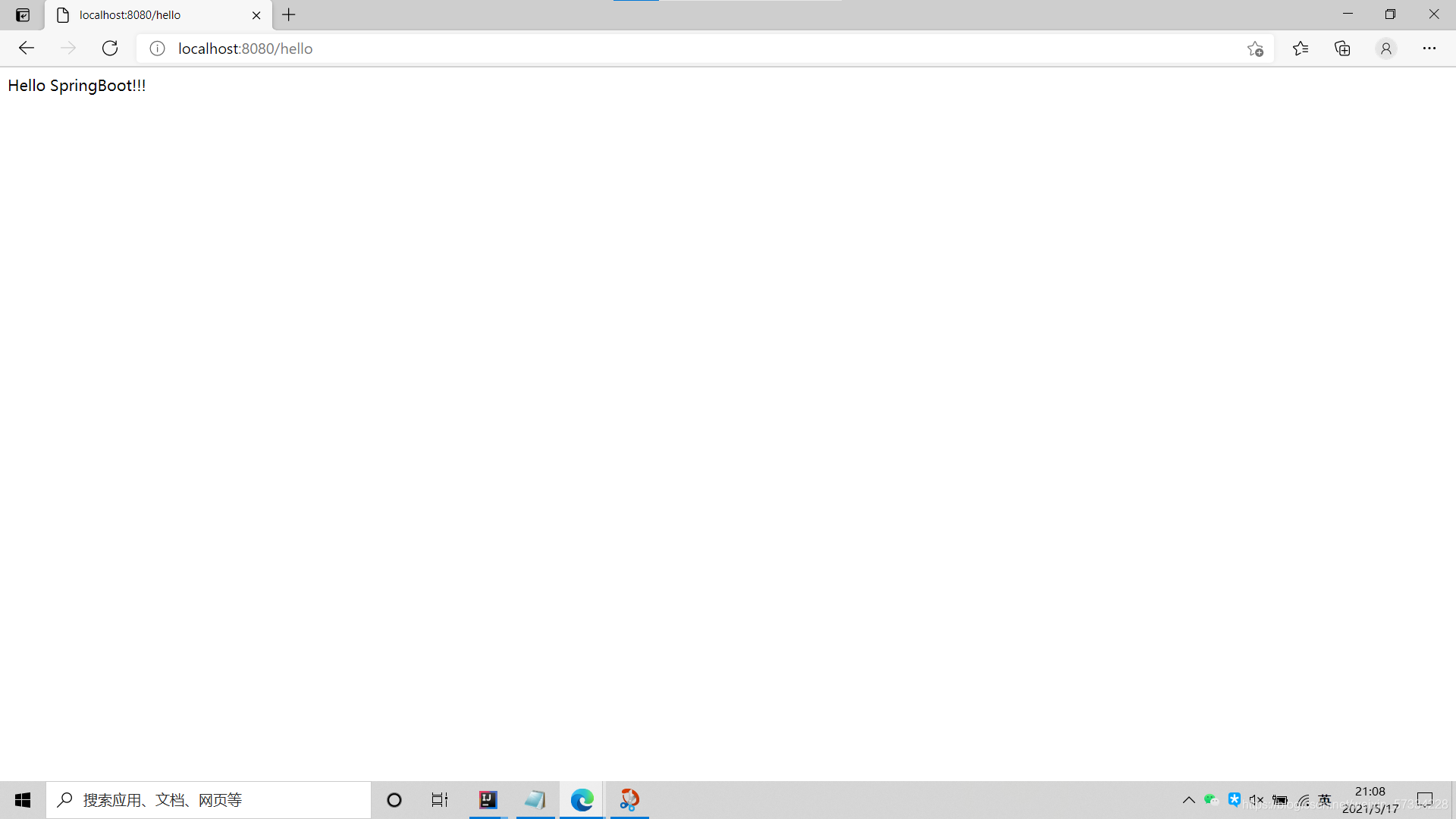Minimize the browser window

tap(1348, 14)
